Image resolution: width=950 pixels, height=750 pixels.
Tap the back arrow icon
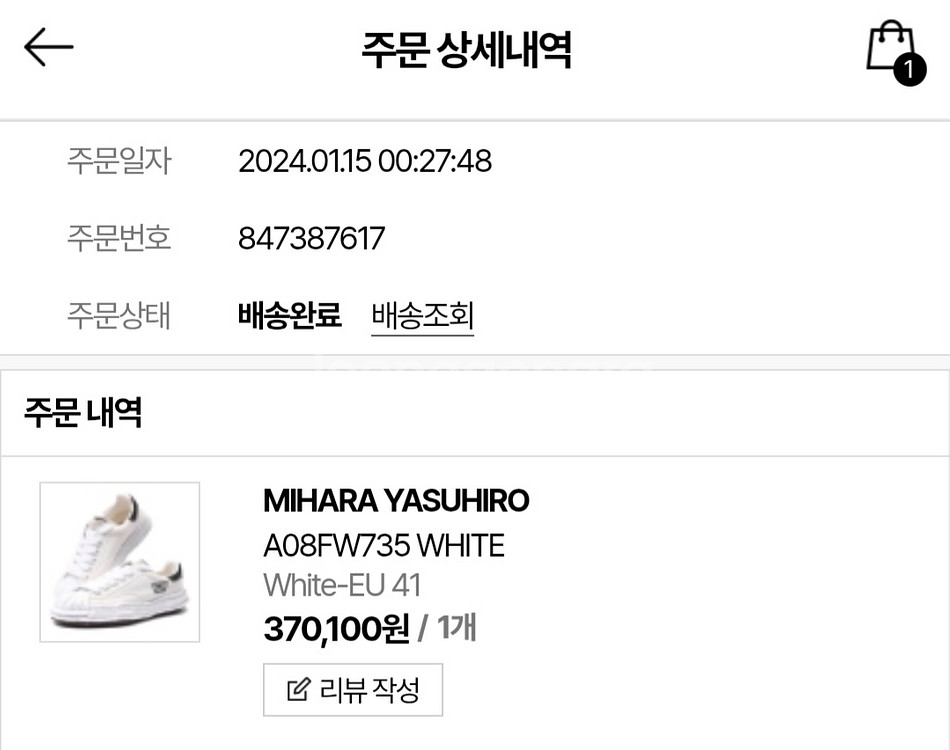click(x=48, y=47)
